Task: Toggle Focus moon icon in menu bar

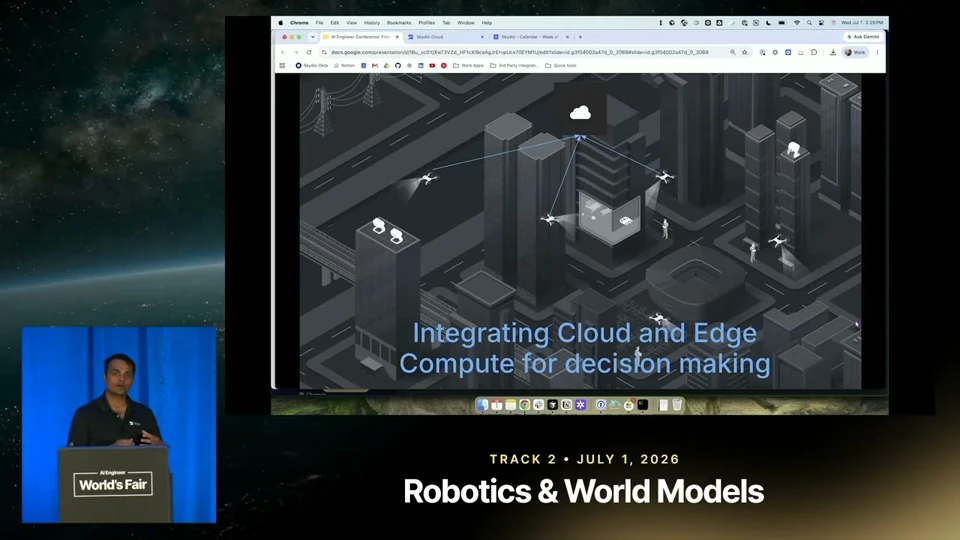Action: click(768, 23)
